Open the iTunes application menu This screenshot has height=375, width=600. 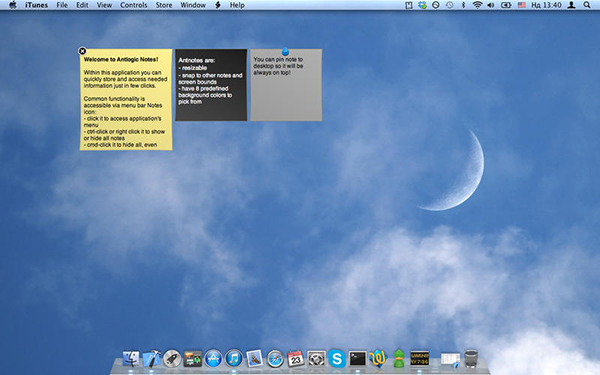[36, 5]
